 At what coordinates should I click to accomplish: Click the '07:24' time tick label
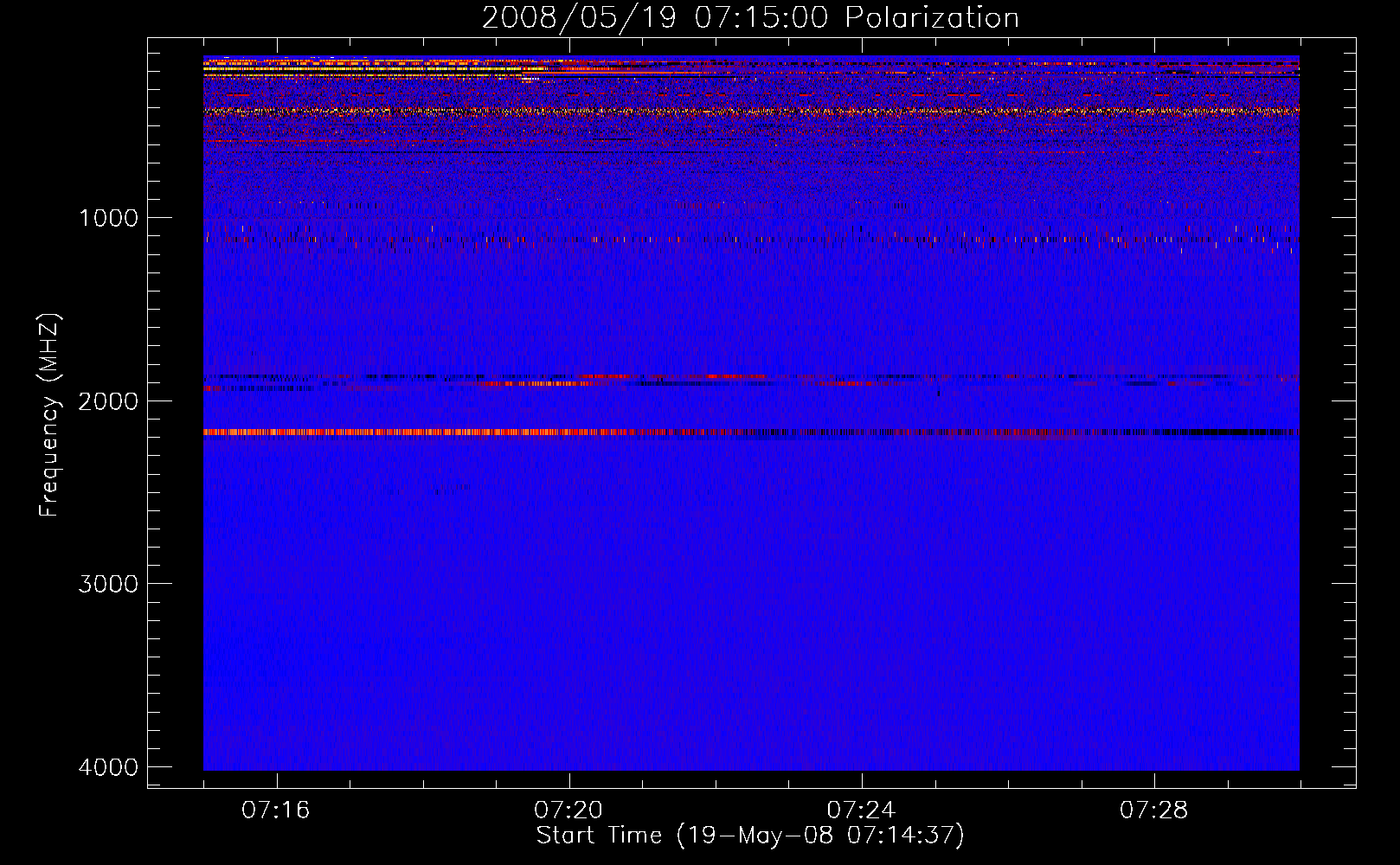[x=862, y=811]
